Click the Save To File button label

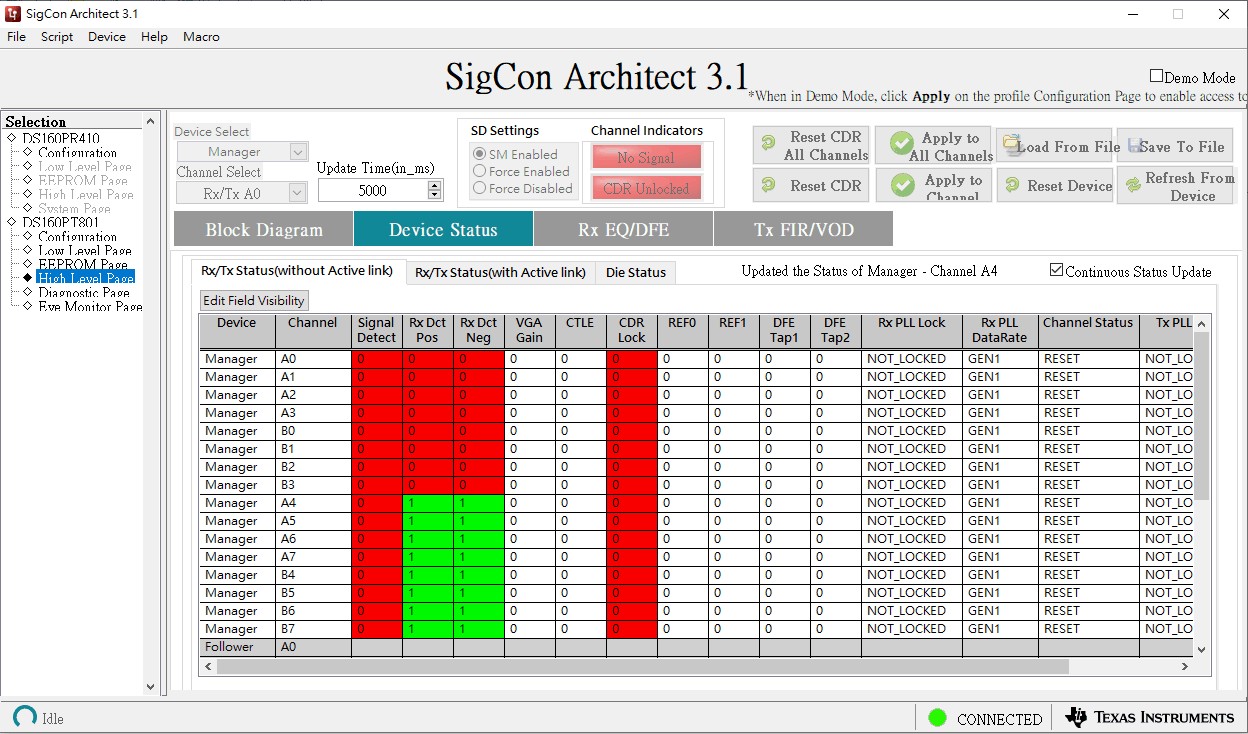[1184, 146]
